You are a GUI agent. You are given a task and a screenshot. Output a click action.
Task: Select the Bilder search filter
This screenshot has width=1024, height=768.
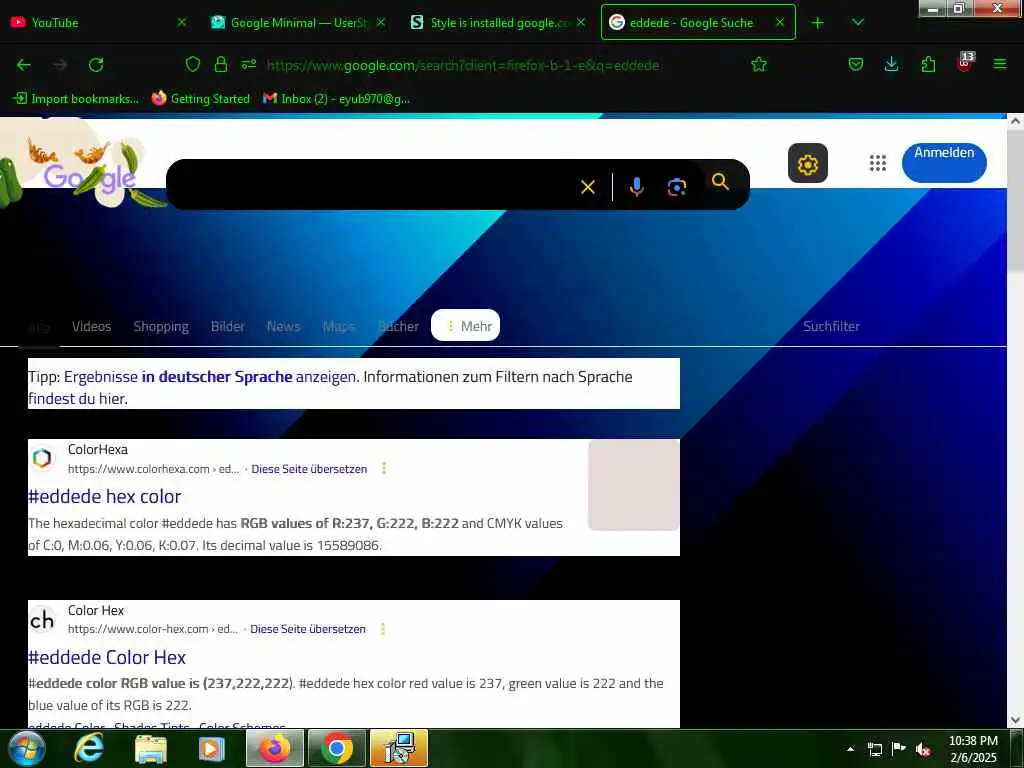click(x=227, y=326)
